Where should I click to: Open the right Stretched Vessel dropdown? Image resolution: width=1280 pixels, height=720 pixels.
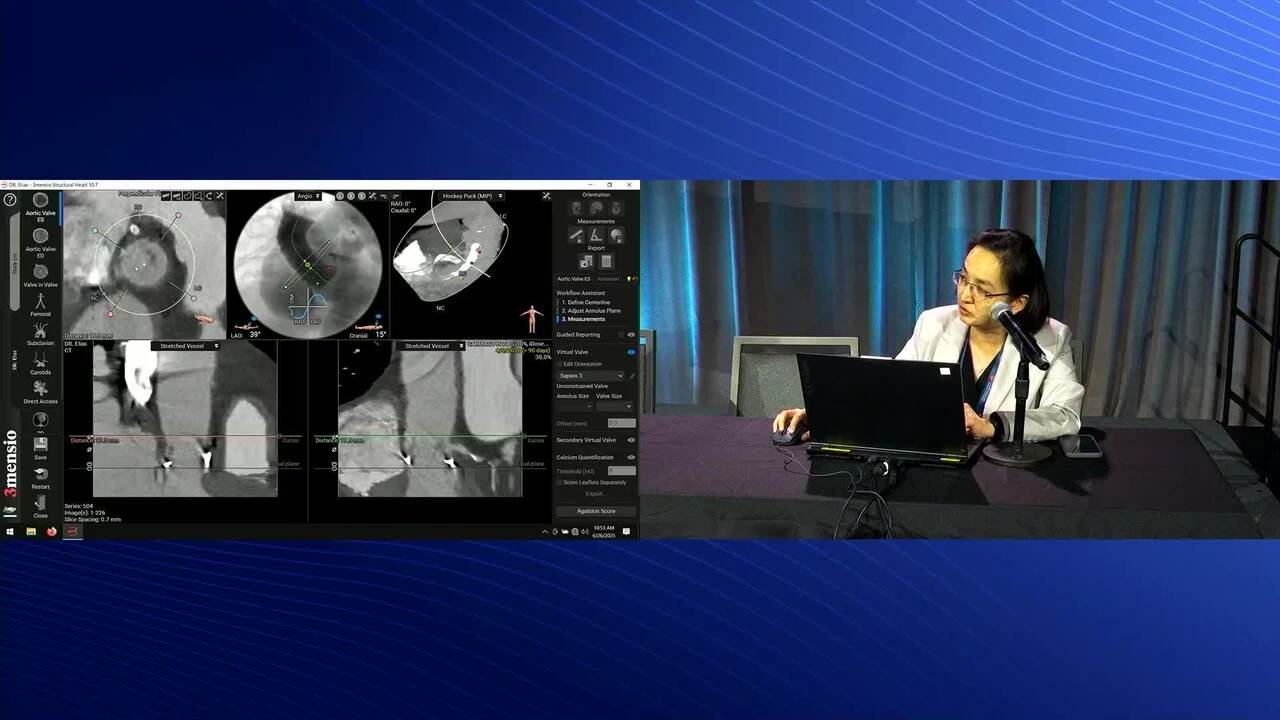(430, 346)
